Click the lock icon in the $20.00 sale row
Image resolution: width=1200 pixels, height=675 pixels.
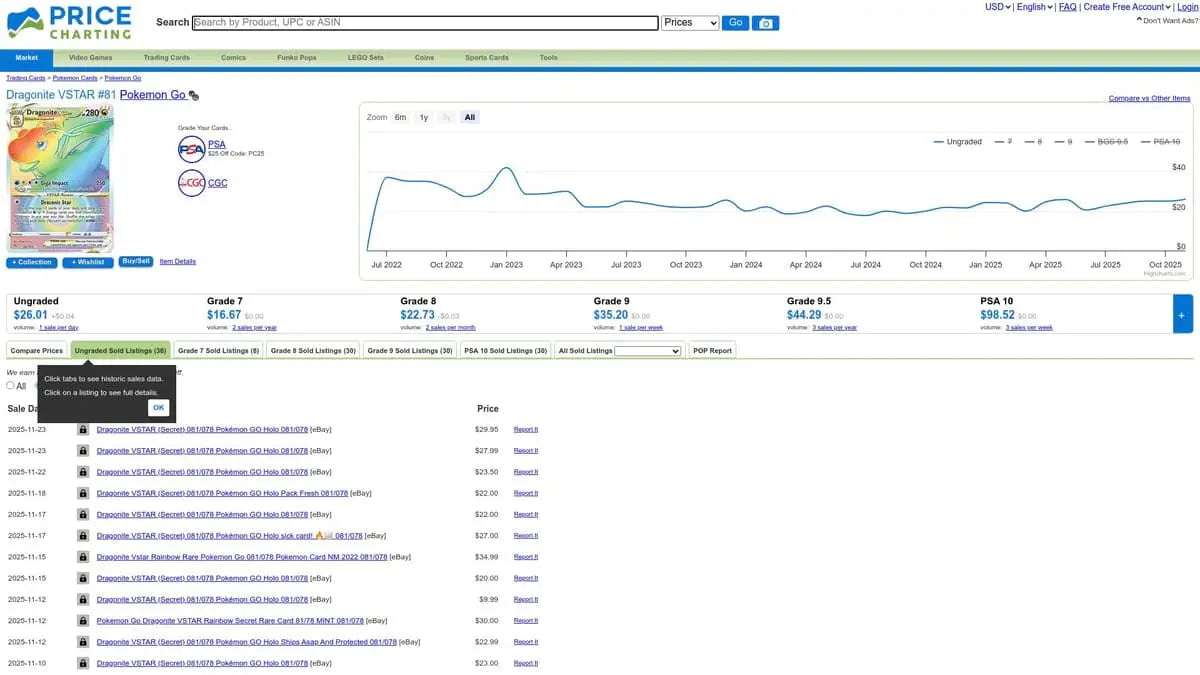click(x=83, y=578)
